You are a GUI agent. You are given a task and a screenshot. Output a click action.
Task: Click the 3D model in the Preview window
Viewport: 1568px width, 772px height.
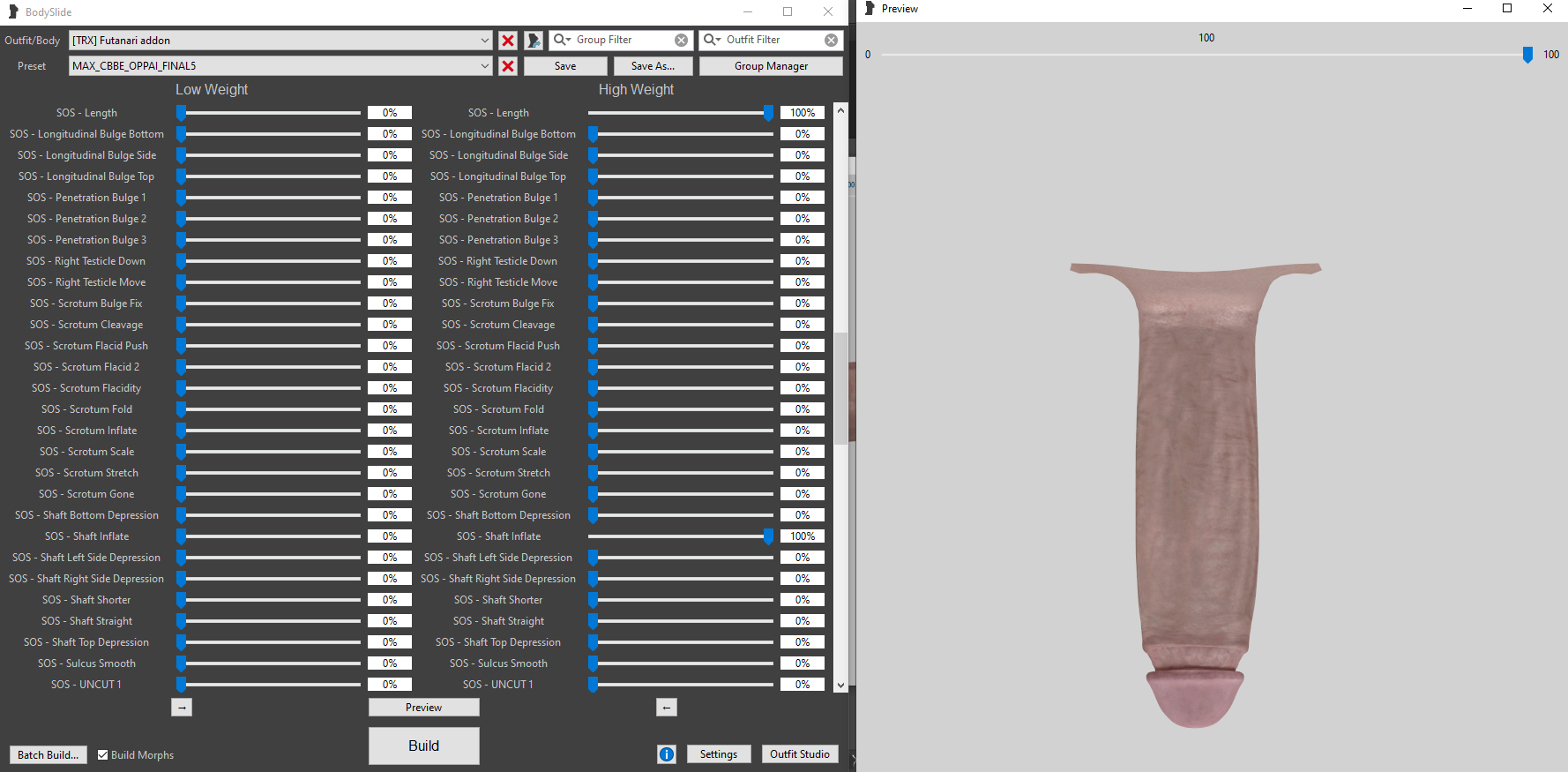1196,494
